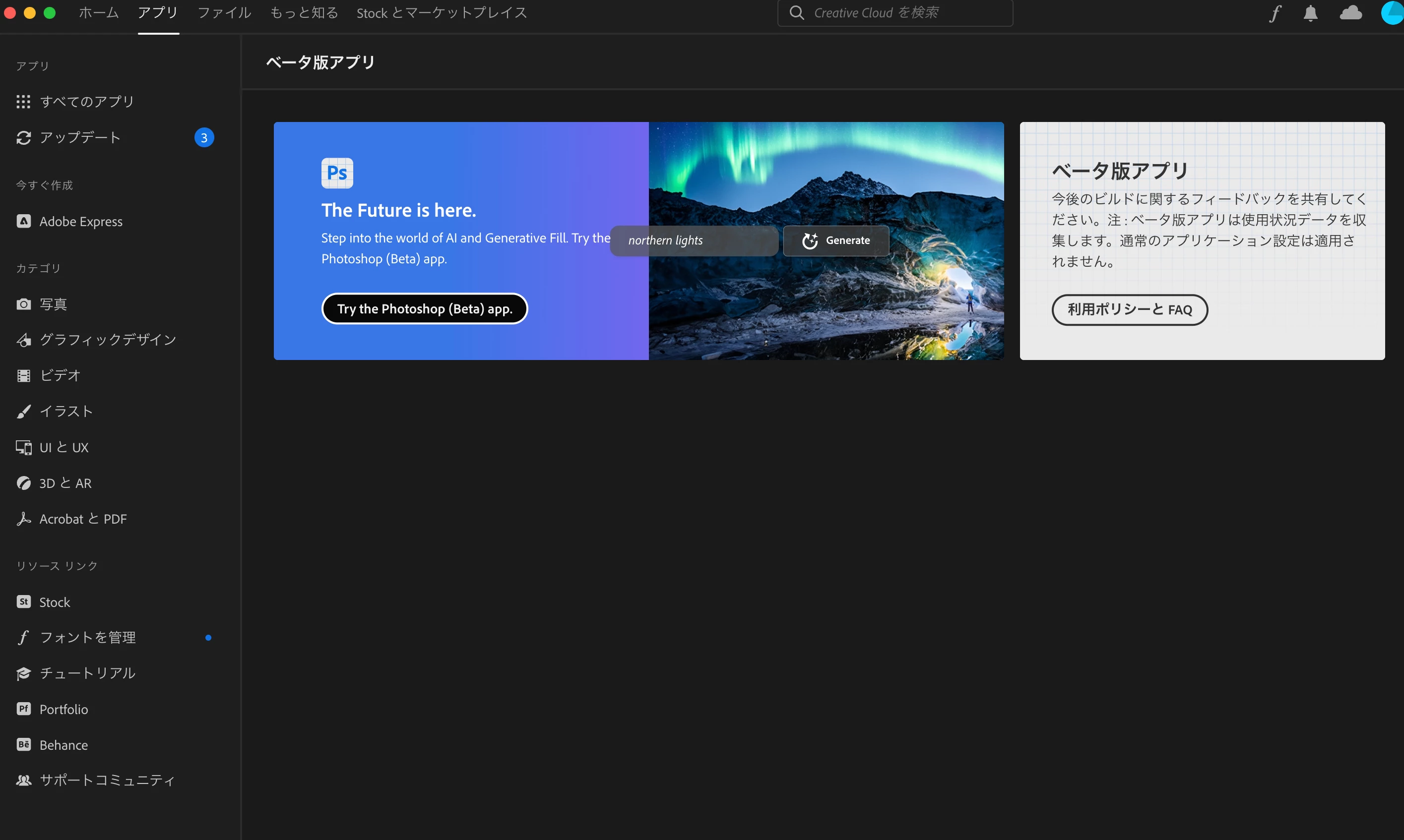The height and width of the screenshot is (840, 1404).
Task: Click the user profile avatar
Action: 1393,13
